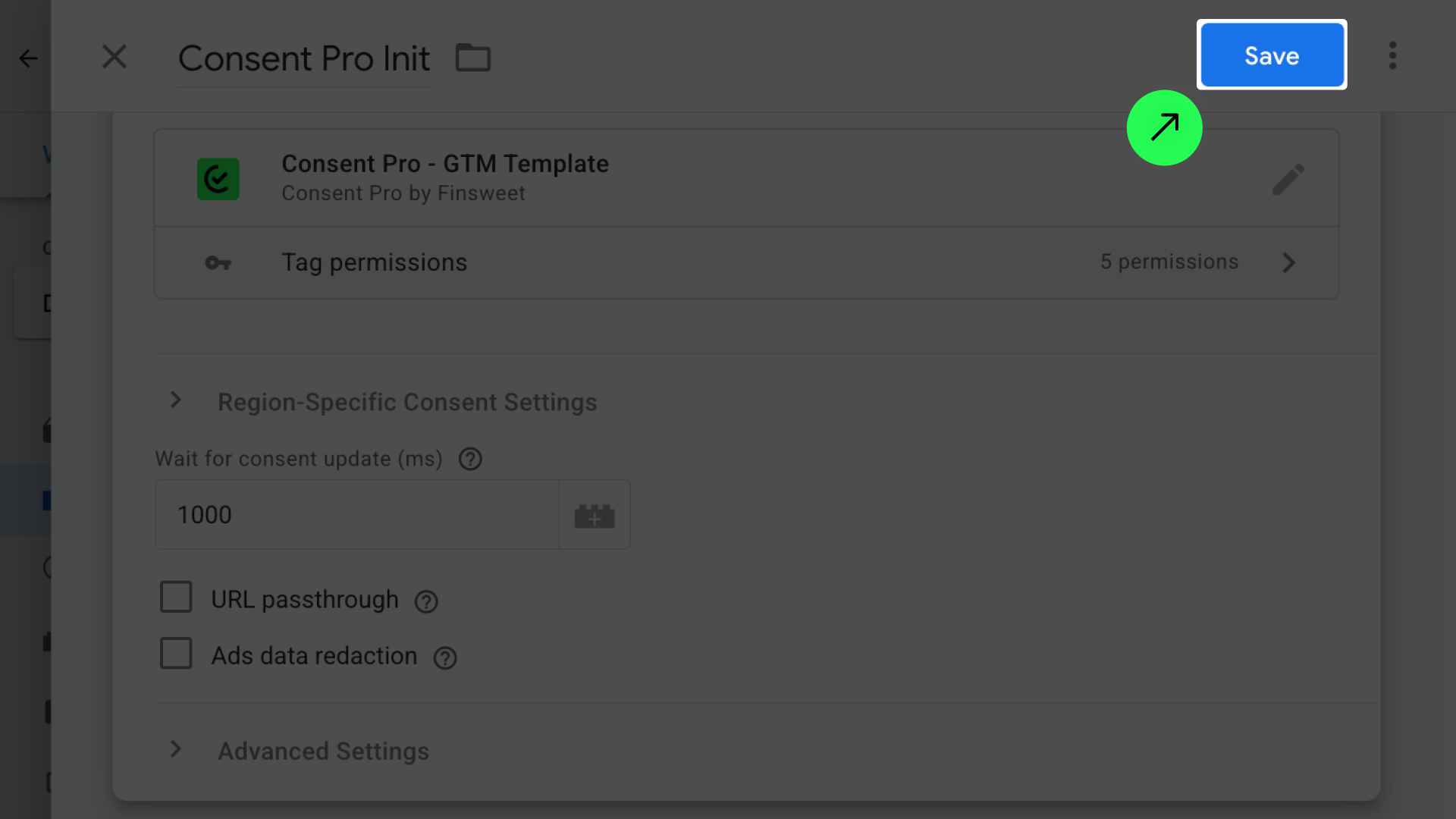1456x819 pixels.
Task: Click the 5 permissions label
Action: (x=1169, y=262)
